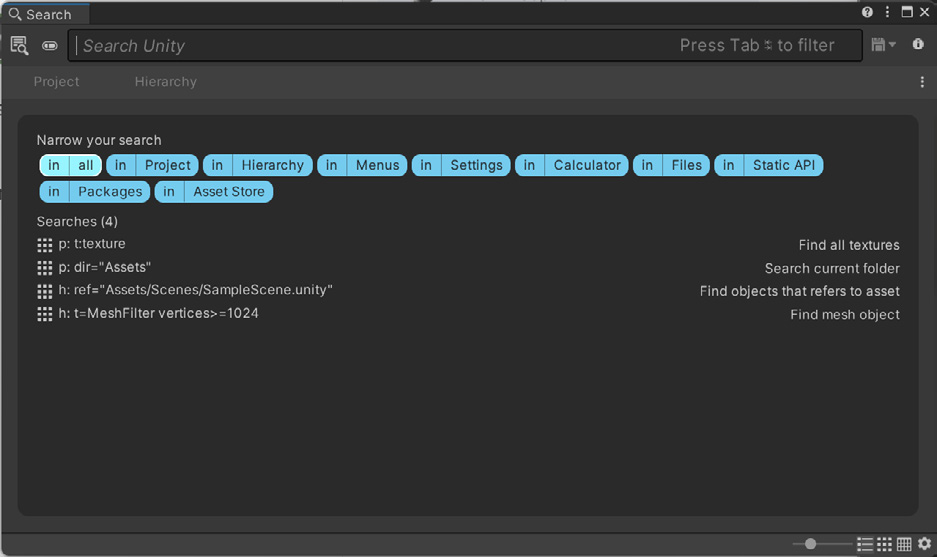Click 'Find mesh object' description

click(844, 314)
